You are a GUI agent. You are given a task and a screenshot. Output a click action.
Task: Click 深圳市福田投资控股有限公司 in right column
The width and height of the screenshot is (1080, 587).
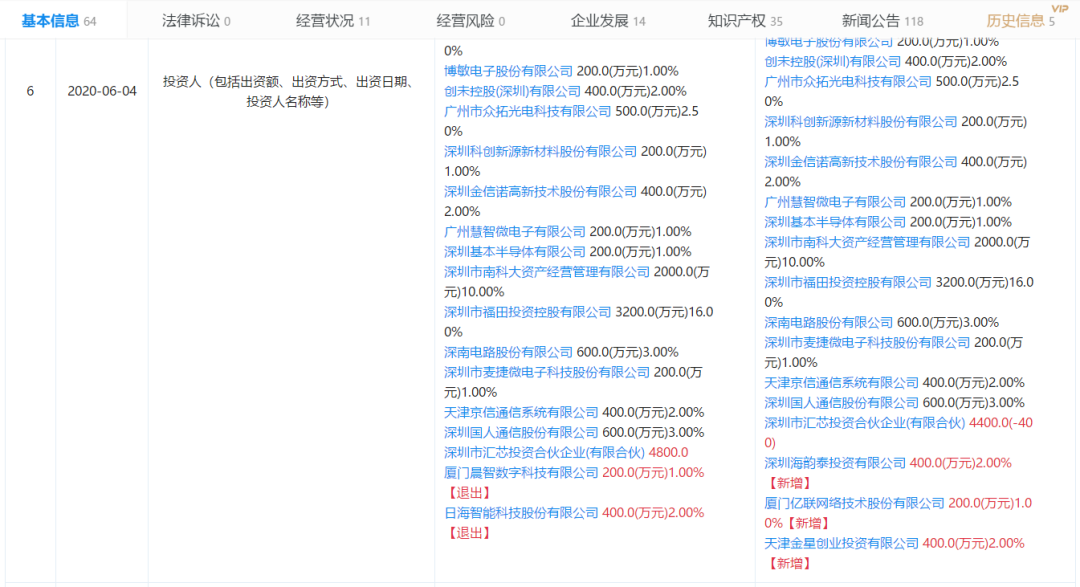(848, 282)
